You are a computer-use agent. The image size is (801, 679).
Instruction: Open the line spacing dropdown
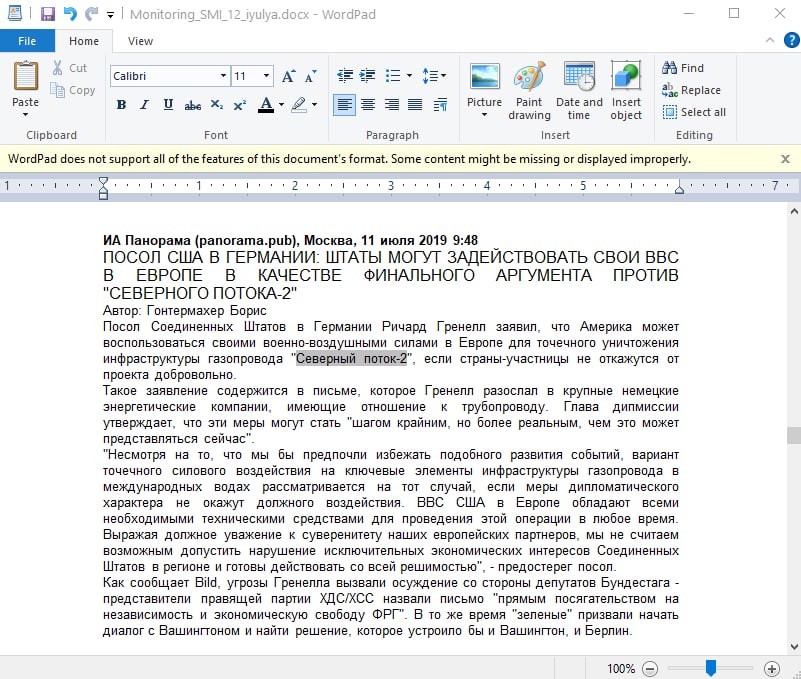434,76
